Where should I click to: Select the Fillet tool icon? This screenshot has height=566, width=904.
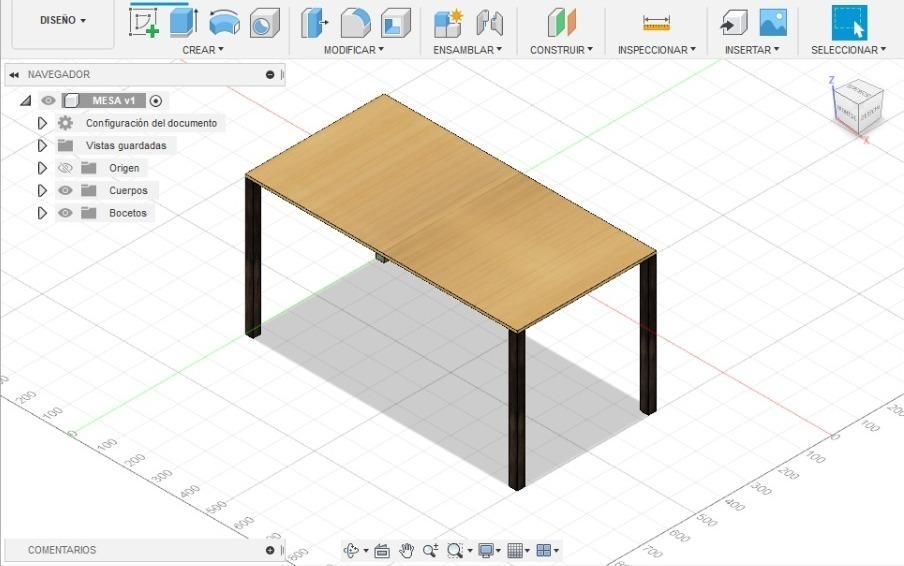coord(356,23)
